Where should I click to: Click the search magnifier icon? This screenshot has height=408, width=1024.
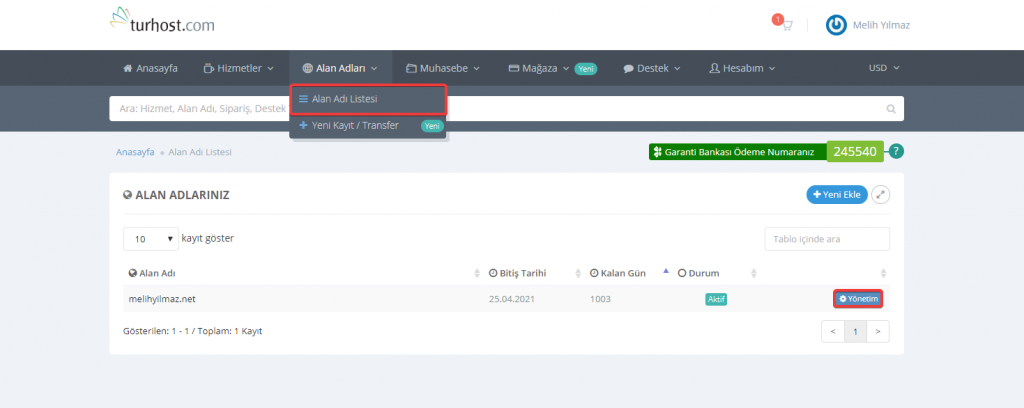click(x=891, y=109)
